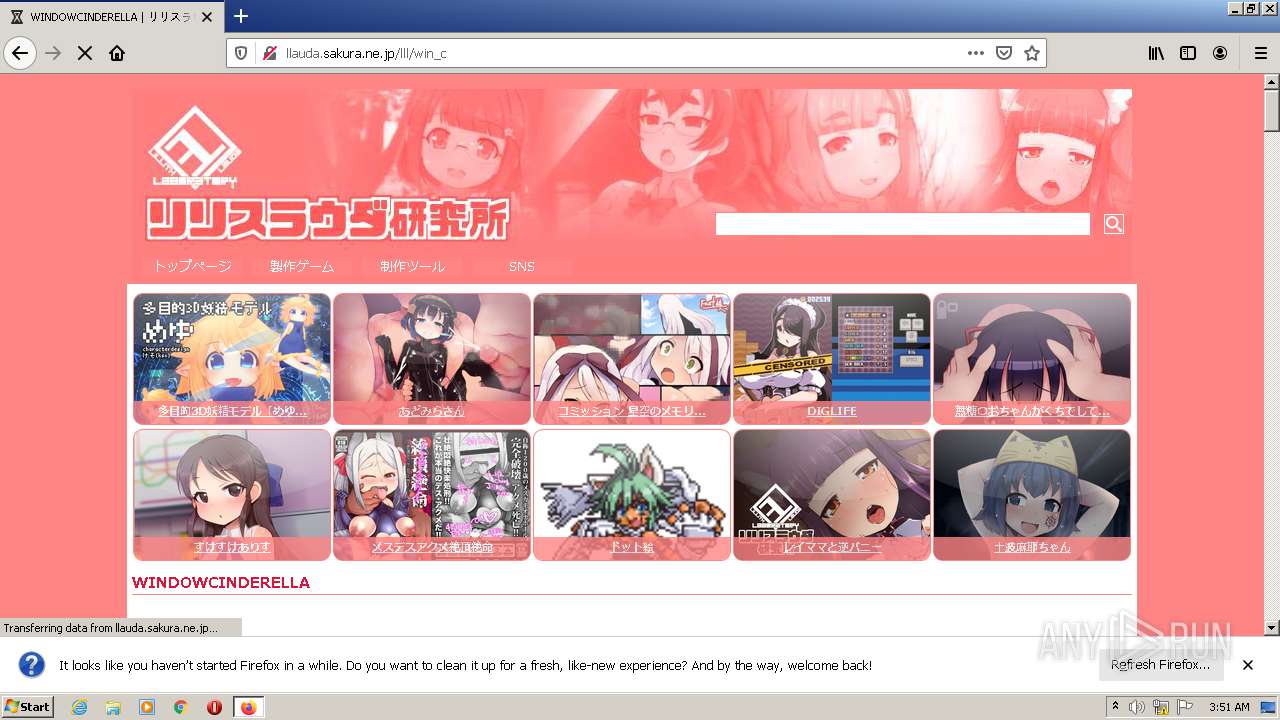Click the 3:51 AM system clock
The width and height of the screenshot is (1280, 720).
[1229, 707]
